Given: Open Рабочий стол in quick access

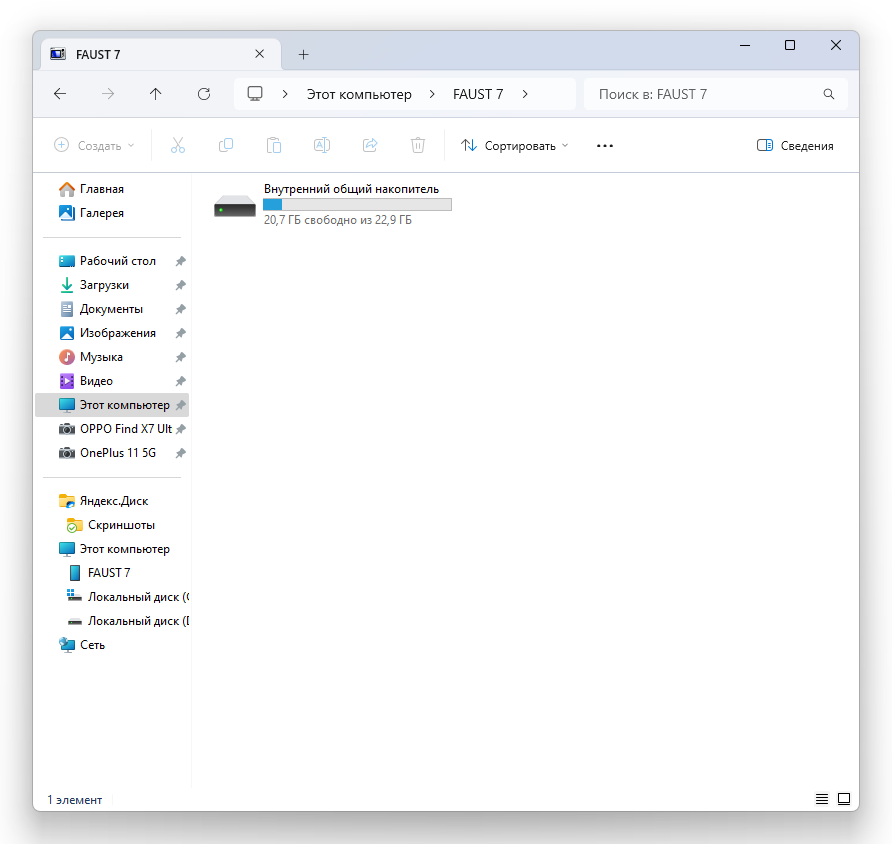Looking at the screenshot, I should click(x=117, y=261).
